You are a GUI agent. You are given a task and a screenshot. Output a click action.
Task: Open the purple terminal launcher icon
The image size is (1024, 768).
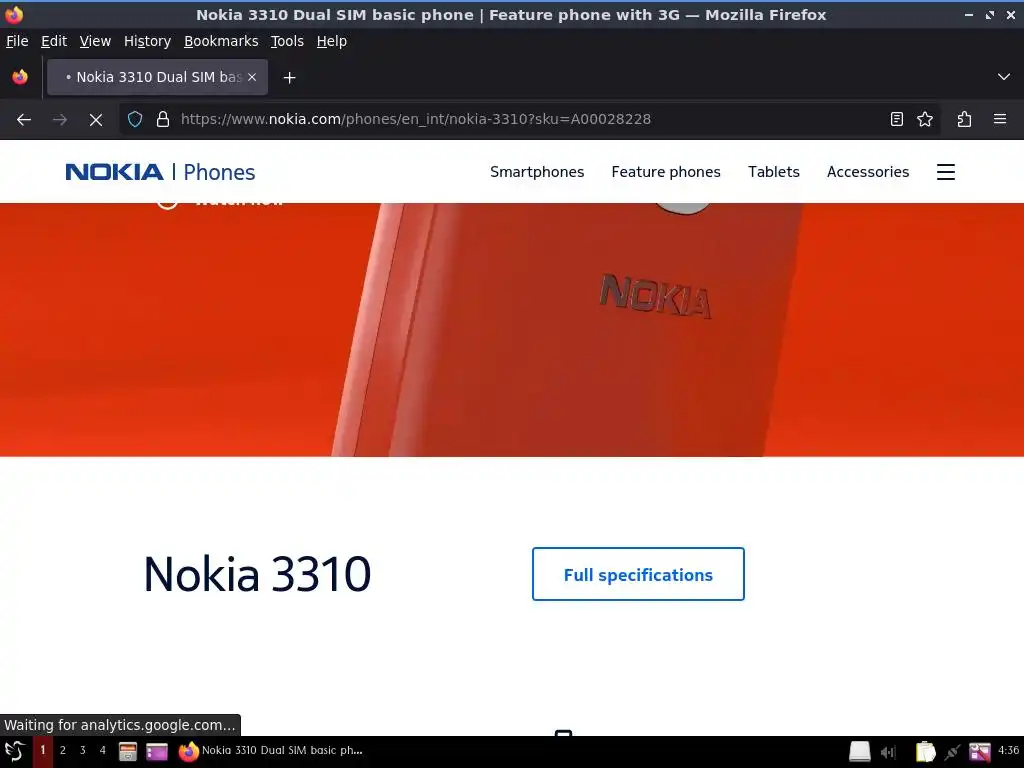coord(157,752)
